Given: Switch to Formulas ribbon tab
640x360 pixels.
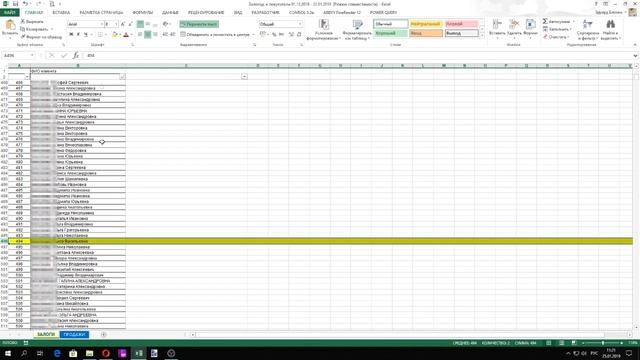Looking at the screenshot, I should click(142, 13).
